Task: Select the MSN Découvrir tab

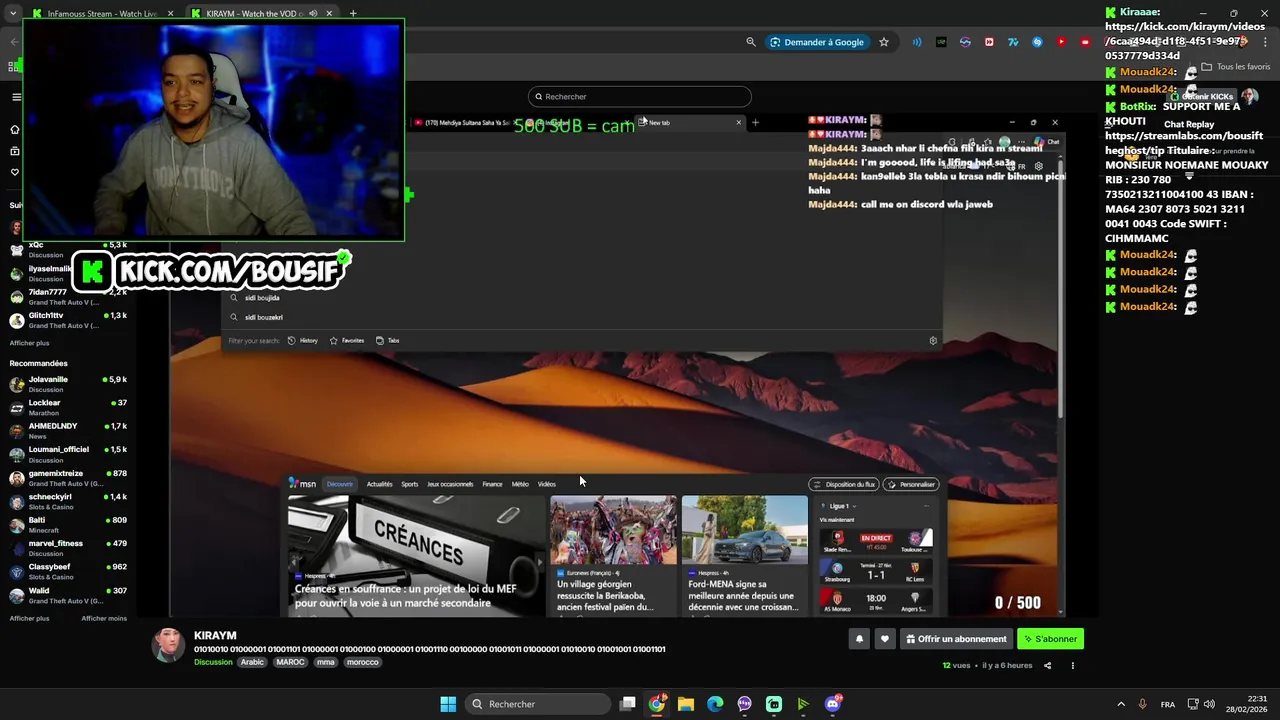Action: [340, 484]
